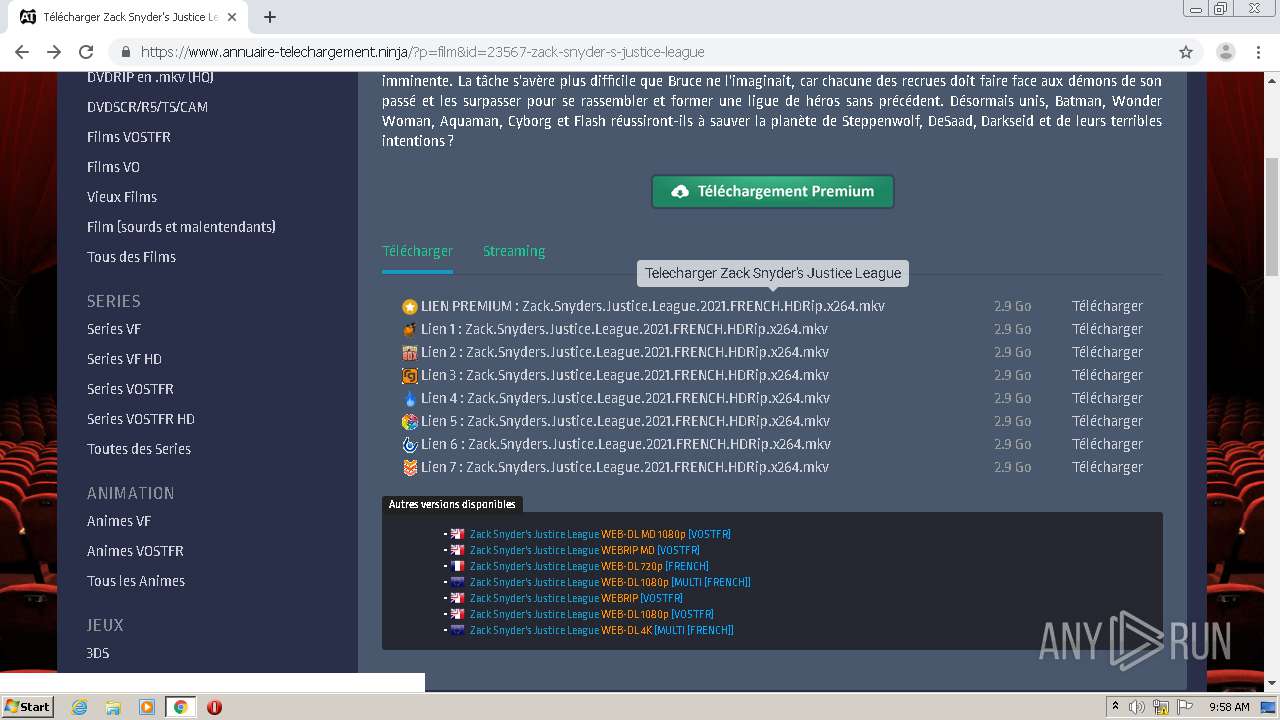Image resolution: width=1280 pixels, height=720 pixels.
Task: Reload the page with refresh icon
Action: [x=86, y=52]
